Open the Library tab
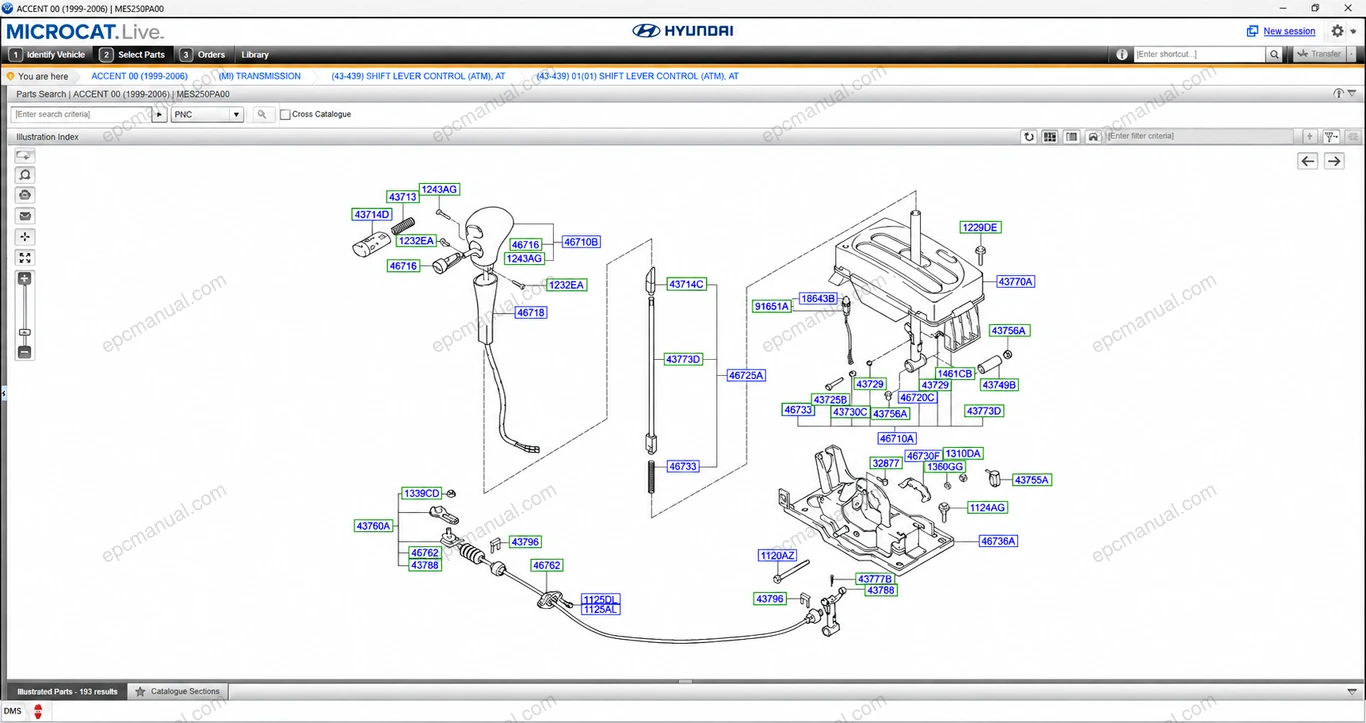The image size is (1366, 723). tap(255, 55)
